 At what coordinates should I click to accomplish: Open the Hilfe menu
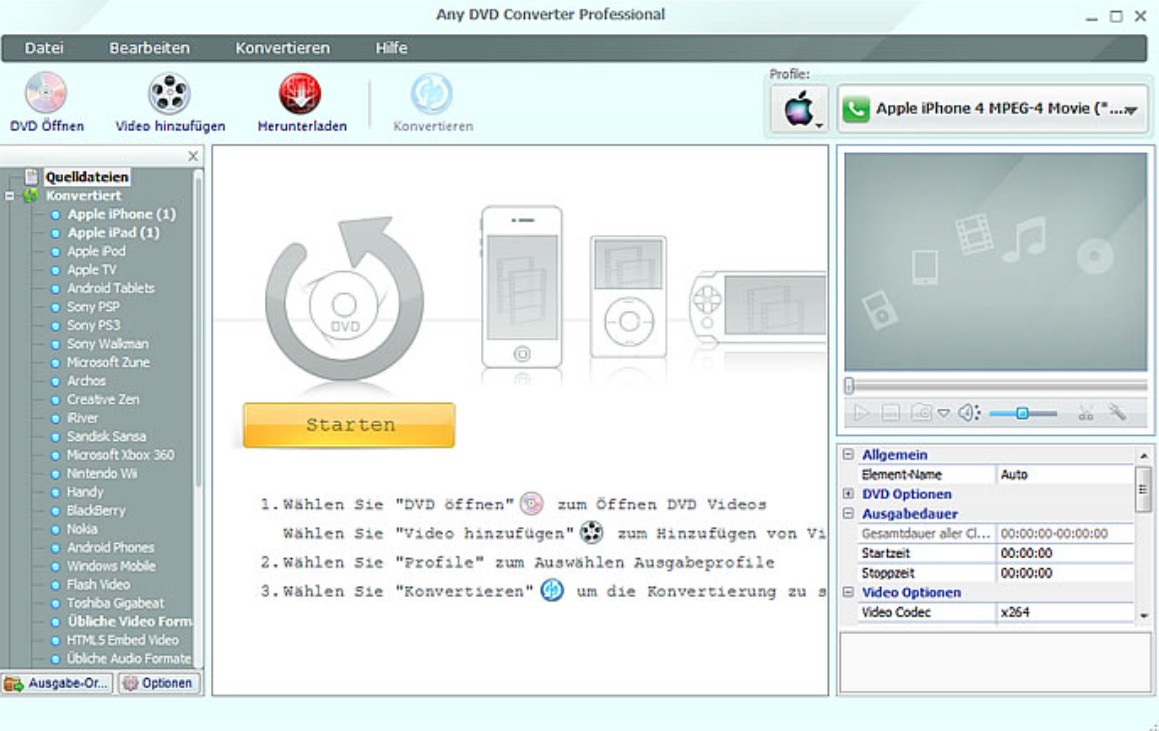[x=391, y=48]
